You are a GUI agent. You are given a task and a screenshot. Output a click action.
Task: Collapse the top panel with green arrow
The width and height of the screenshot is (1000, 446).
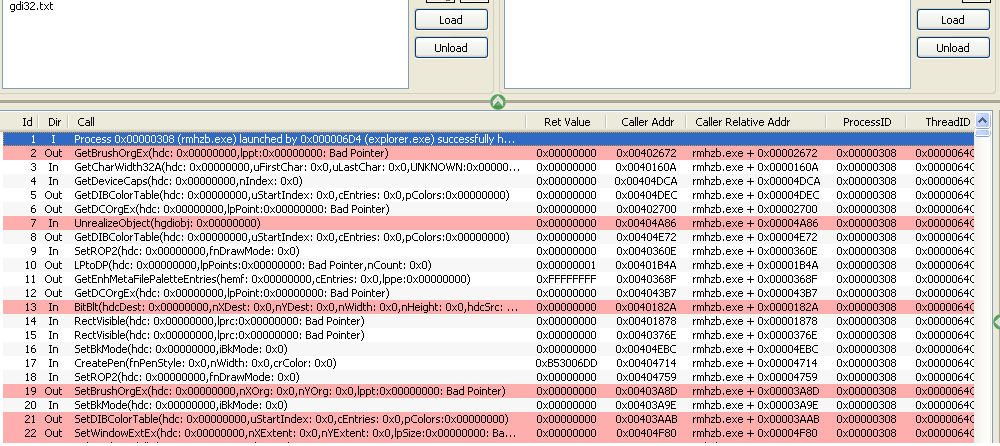point(497,102)
